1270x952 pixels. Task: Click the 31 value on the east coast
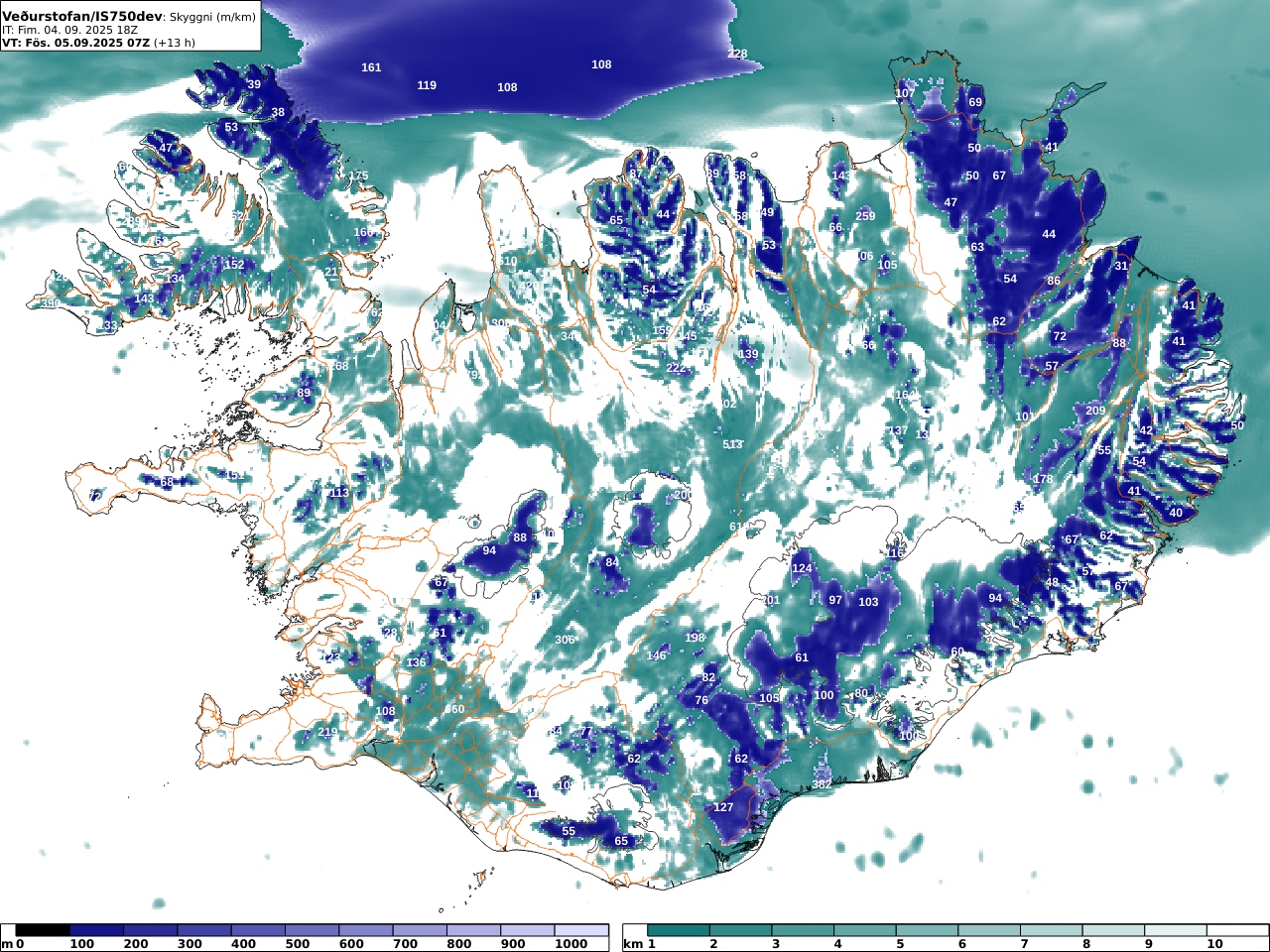pyautogui.click(x=1121, y=266)
